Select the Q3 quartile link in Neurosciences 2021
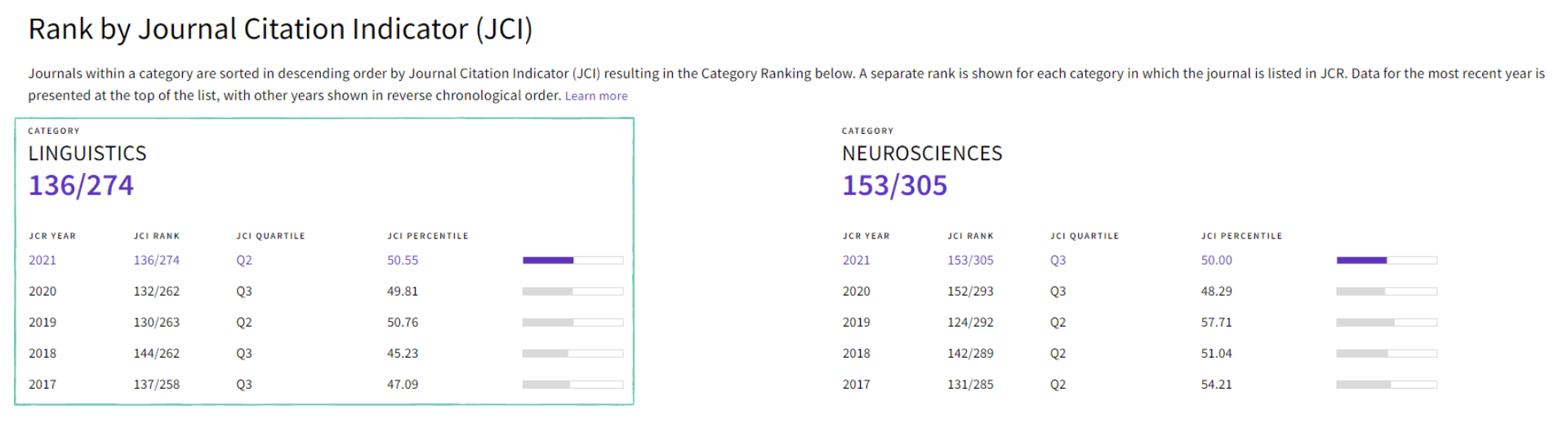Viewport: 1568px width, 423px height. [x=1058, y=260]
